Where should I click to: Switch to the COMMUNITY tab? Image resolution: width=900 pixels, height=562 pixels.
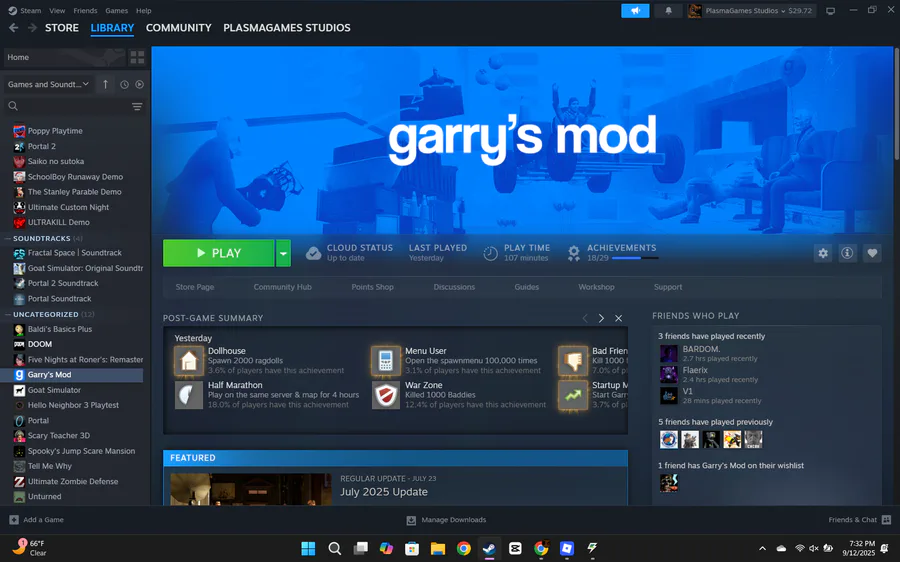(179, 28)
